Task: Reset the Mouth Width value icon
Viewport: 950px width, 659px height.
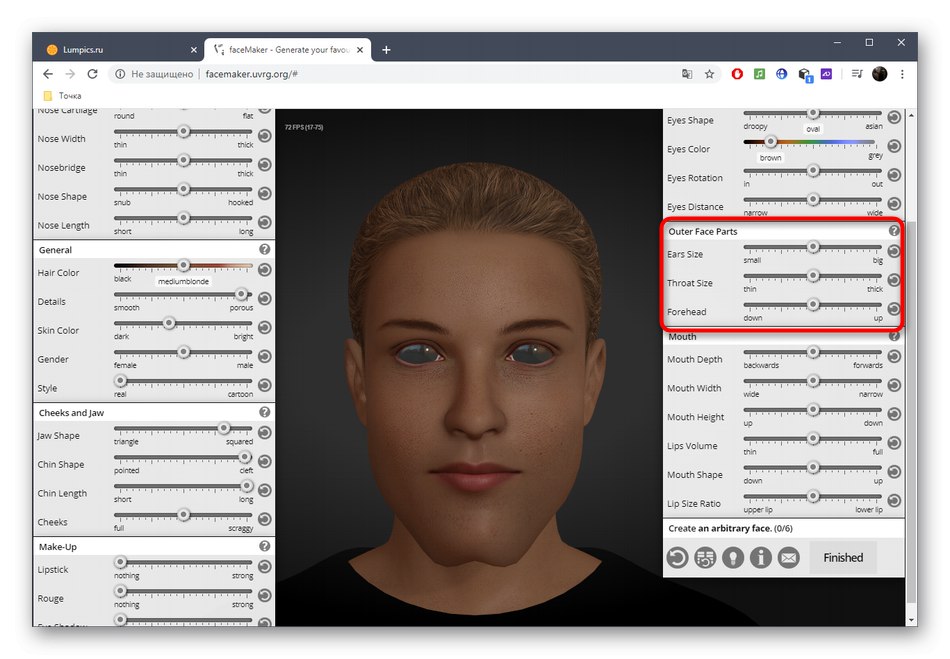Action: (894, 386)
